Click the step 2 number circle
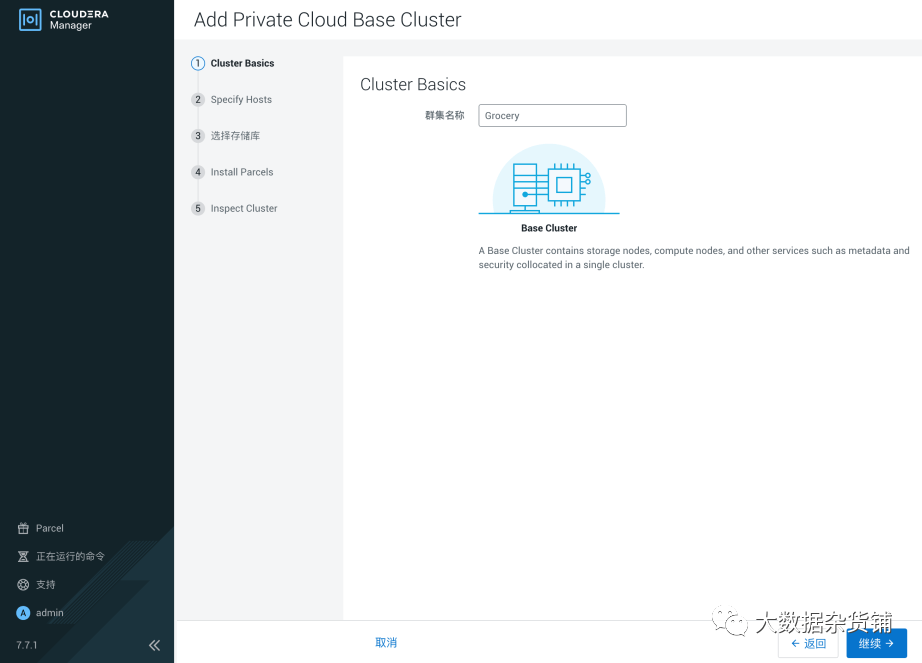The width and height of the screenshot is (922, 663). (x=198, y=99)
